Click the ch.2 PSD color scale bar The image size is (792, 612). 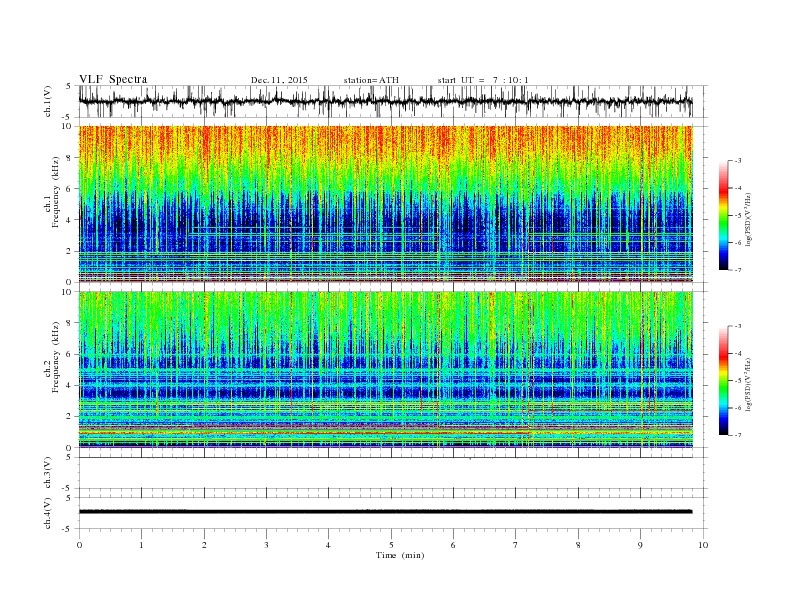point(723,381)
